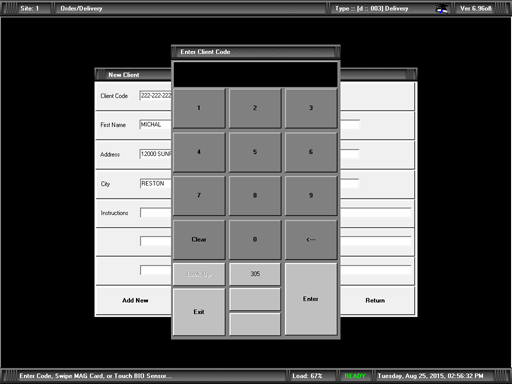The height and width of the screenshot is (384, 512).
Task: Click the Clear keypad button
Action: [x=199, y=239]
